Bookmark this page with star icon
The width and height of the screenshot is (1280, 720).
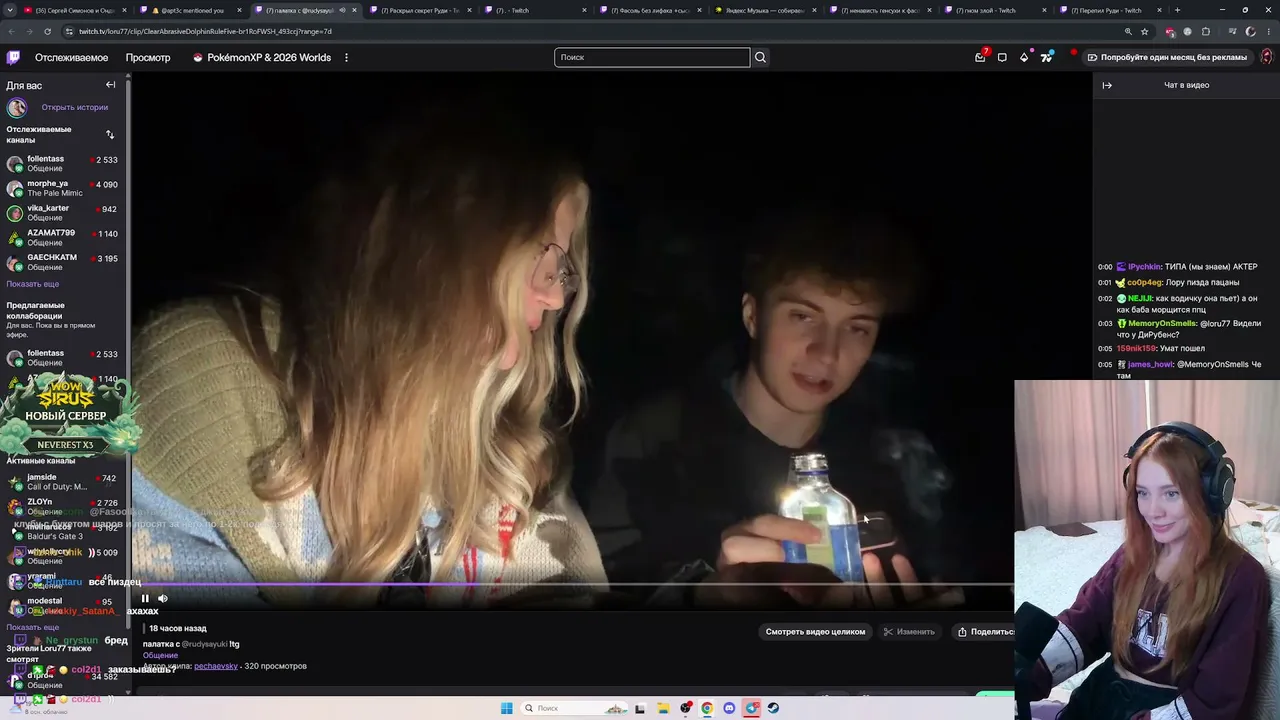point(1145,31)
